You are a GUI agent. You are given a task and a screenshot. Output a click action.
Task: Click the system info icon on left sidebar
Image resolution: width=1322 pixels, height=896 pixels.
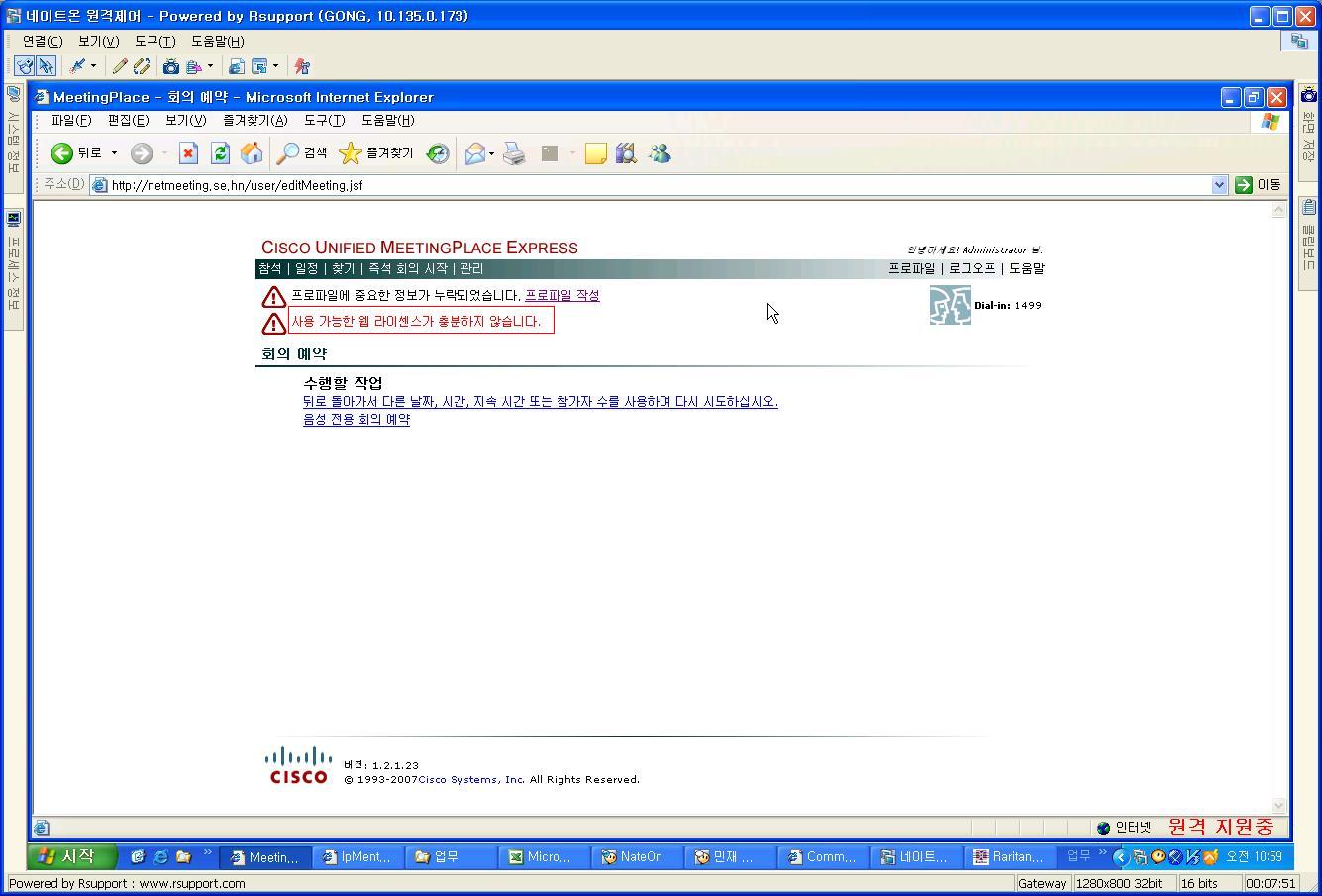[13, 95]
